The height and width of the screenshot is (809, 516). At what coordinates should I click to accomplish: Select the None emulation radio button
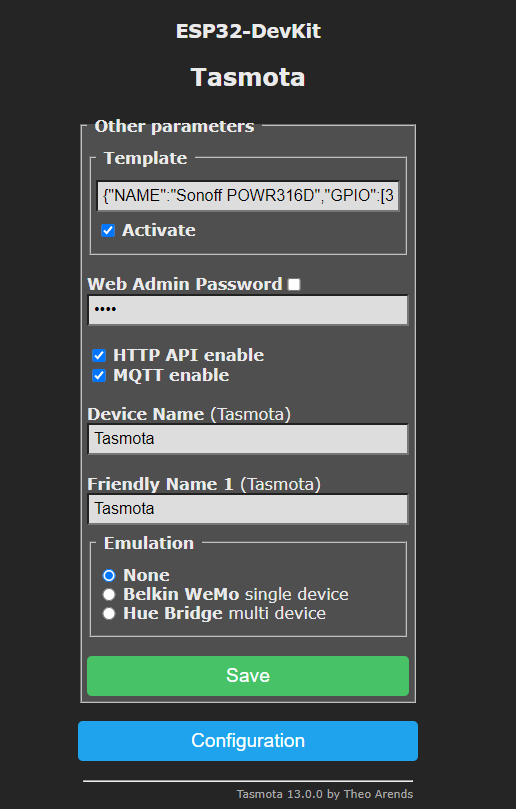coord(109,575)
